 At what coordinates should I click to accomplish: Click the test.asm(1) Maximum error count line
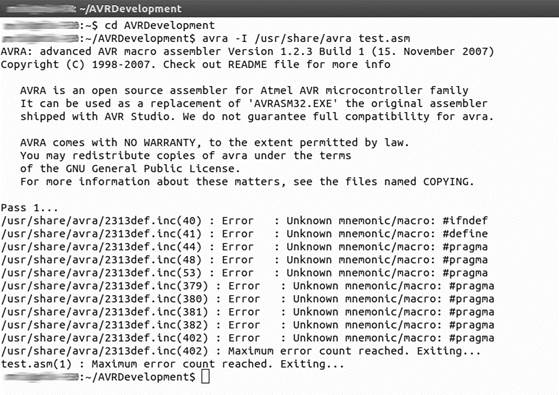173,364
